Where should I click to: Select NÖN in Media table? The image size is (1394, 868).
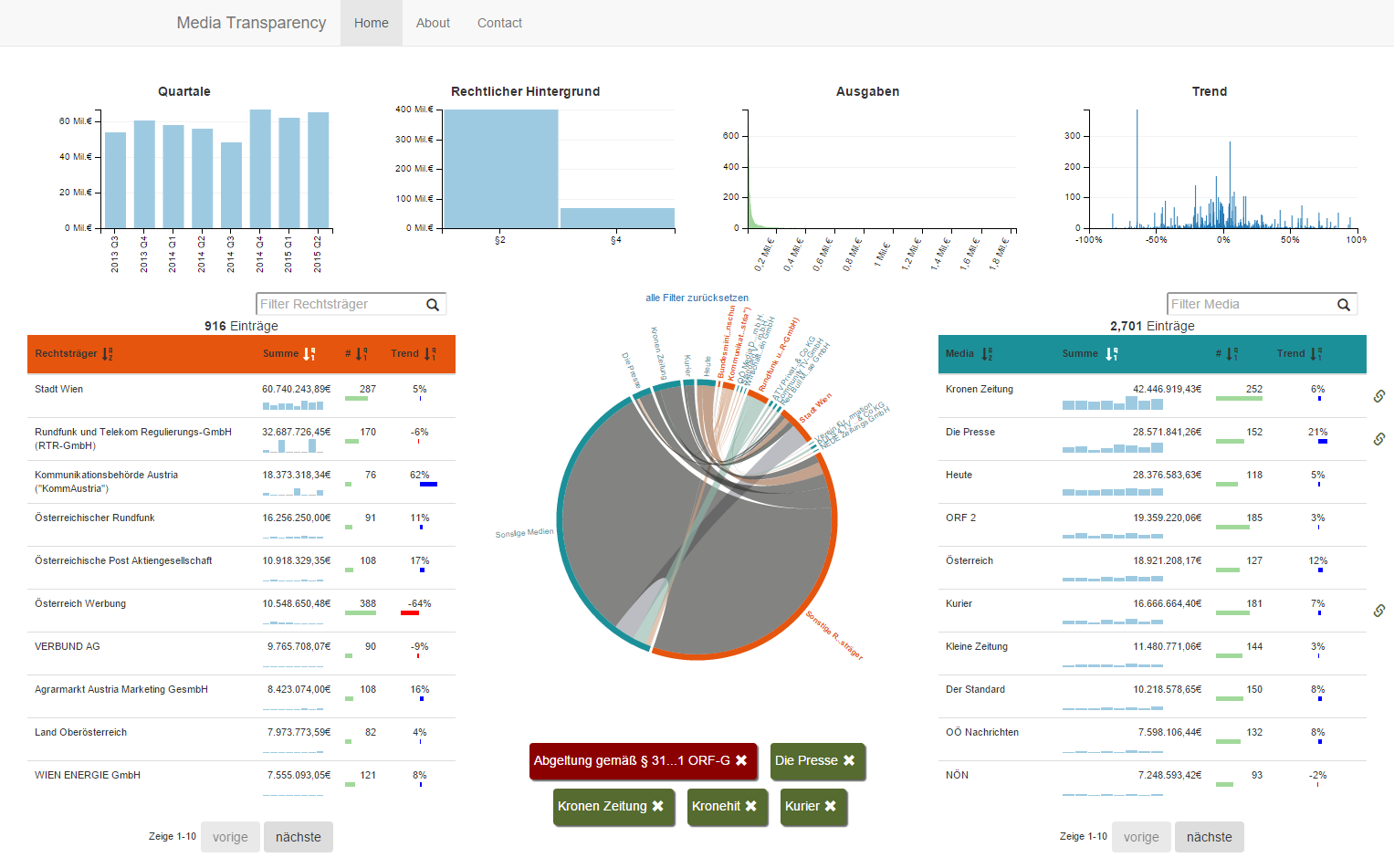pyautogui.click(x=1152, y=782)
